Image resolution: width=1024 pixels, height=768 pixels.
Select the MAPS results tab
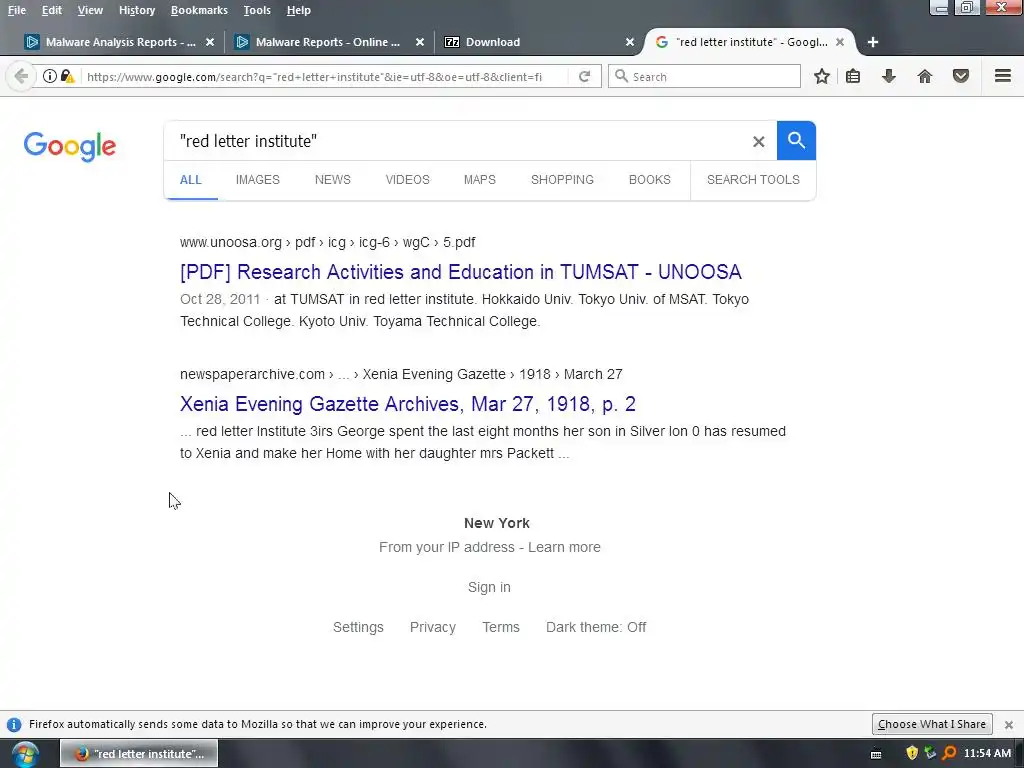point(479,180)
